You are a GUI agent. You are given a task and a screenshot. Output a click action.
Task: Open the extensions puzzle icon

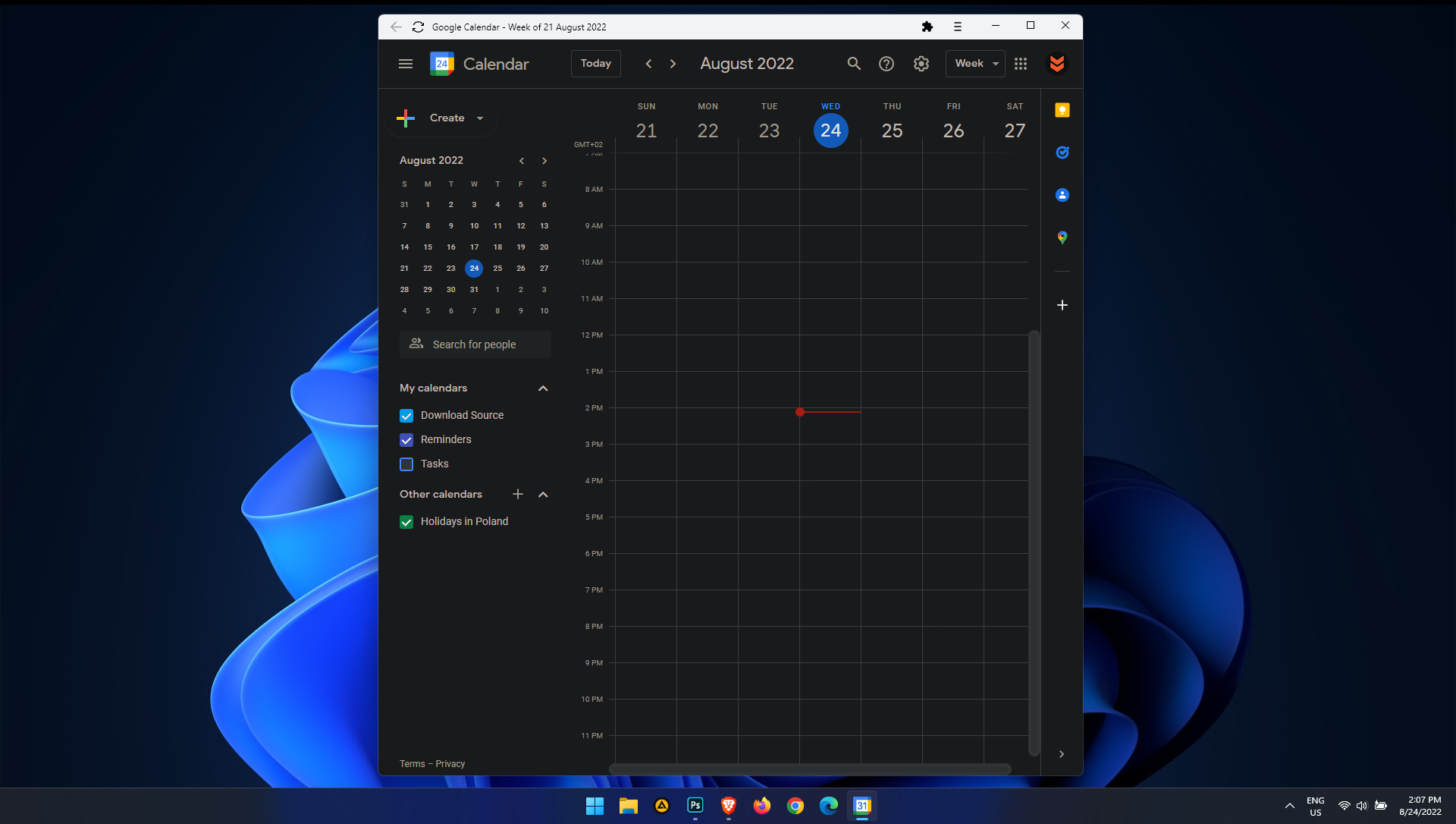(x=927, y=27)
